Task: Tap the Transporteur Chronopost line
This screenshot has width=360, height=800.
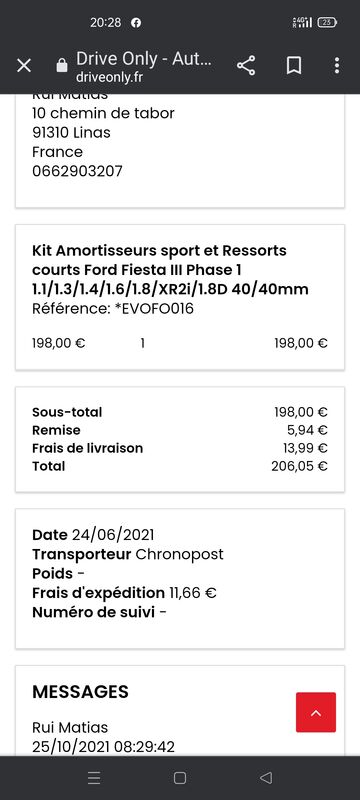Action: [x=128, y=554]
